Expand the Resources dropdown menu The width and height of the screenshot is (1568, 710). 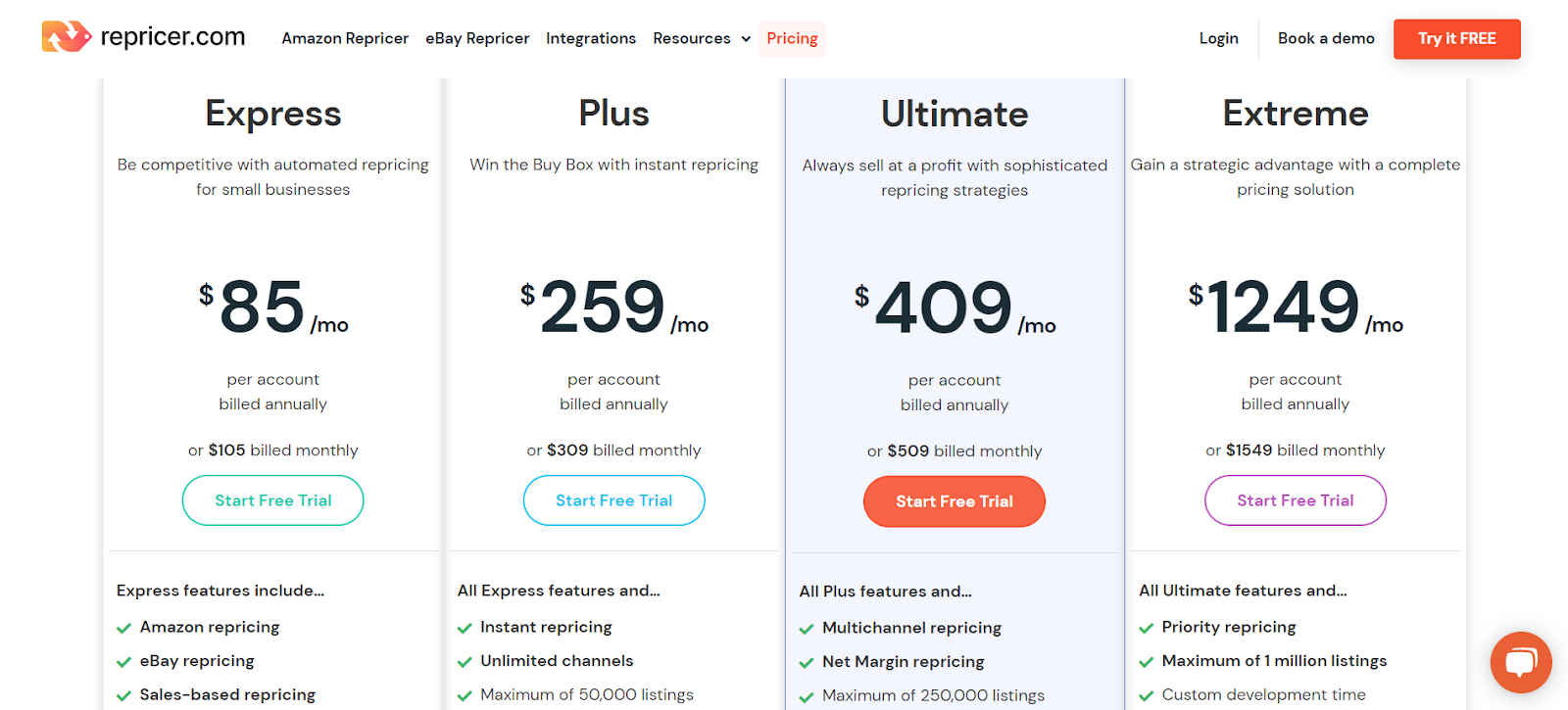692,38
